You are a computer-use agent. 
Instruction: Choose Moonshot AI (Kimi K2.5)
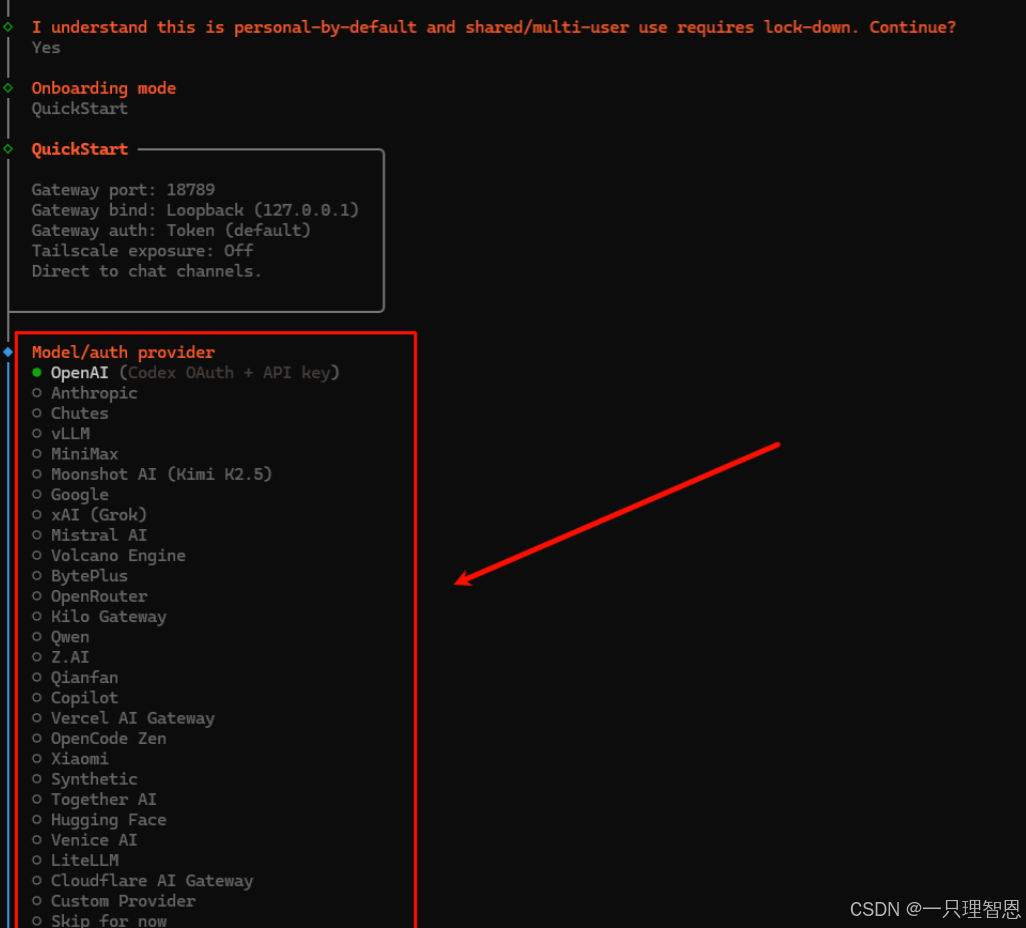tap(152, 474)
